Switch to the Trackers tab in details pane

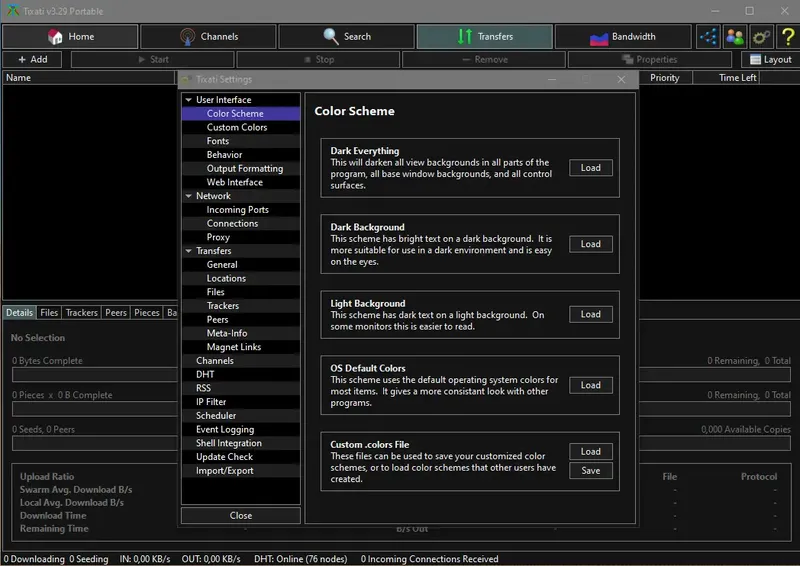tap(82, 313)
